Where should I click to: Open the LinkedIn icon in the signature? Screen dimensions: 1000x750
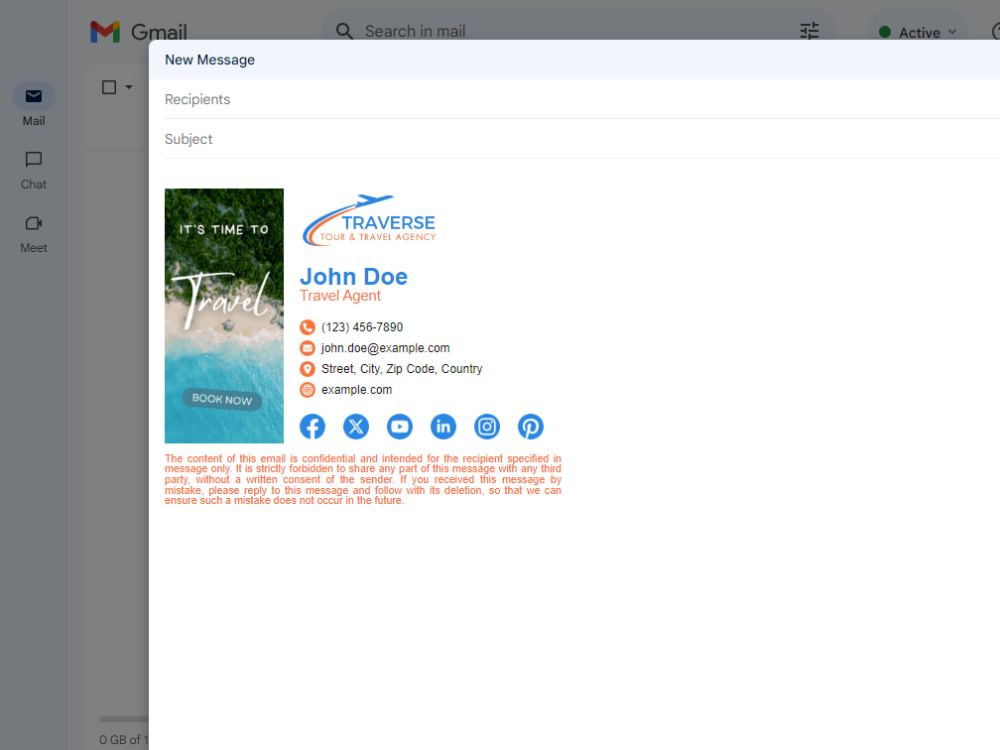tap(443, 427)
